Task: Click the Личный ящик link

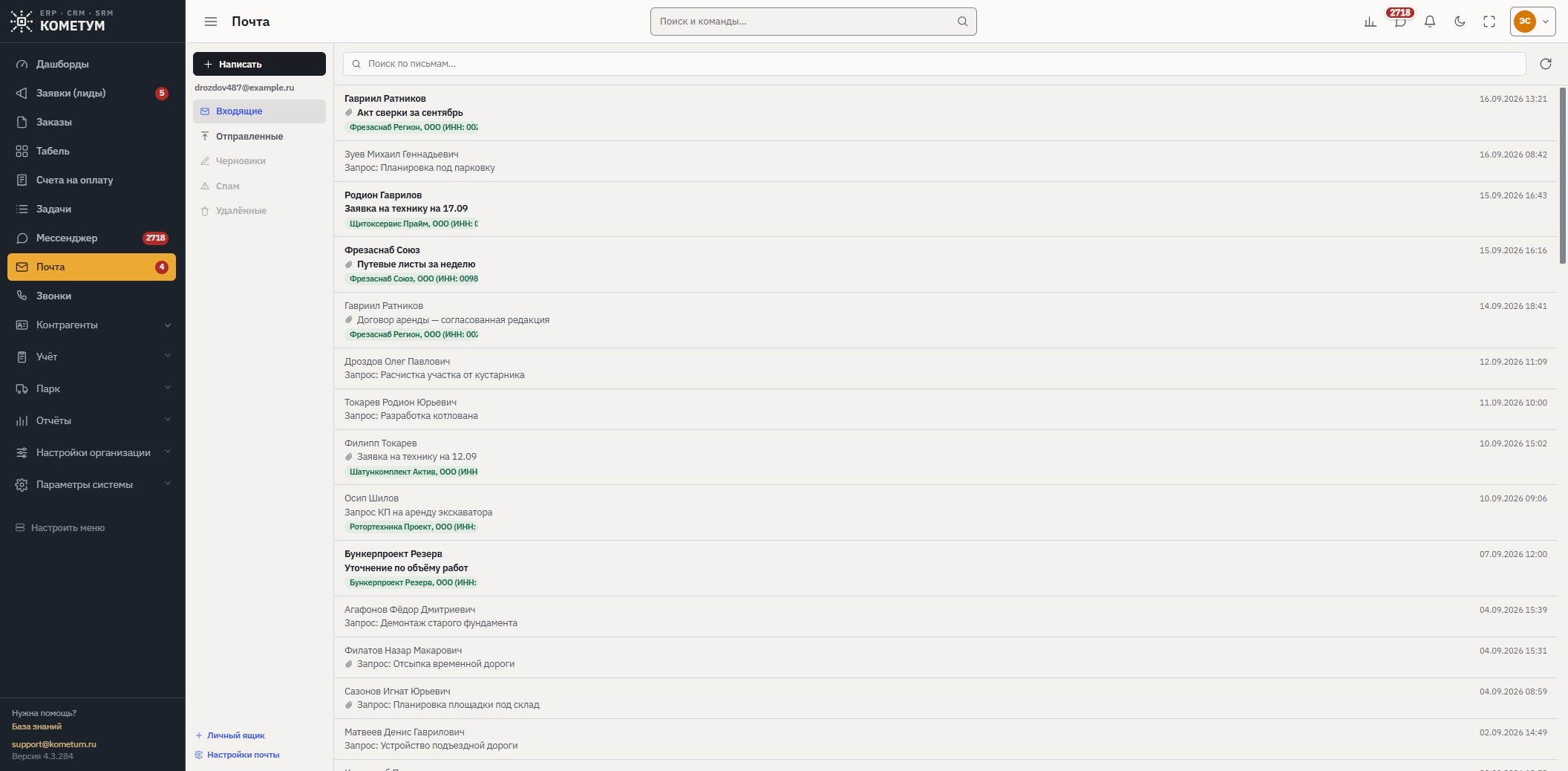Action: [230, 735]
